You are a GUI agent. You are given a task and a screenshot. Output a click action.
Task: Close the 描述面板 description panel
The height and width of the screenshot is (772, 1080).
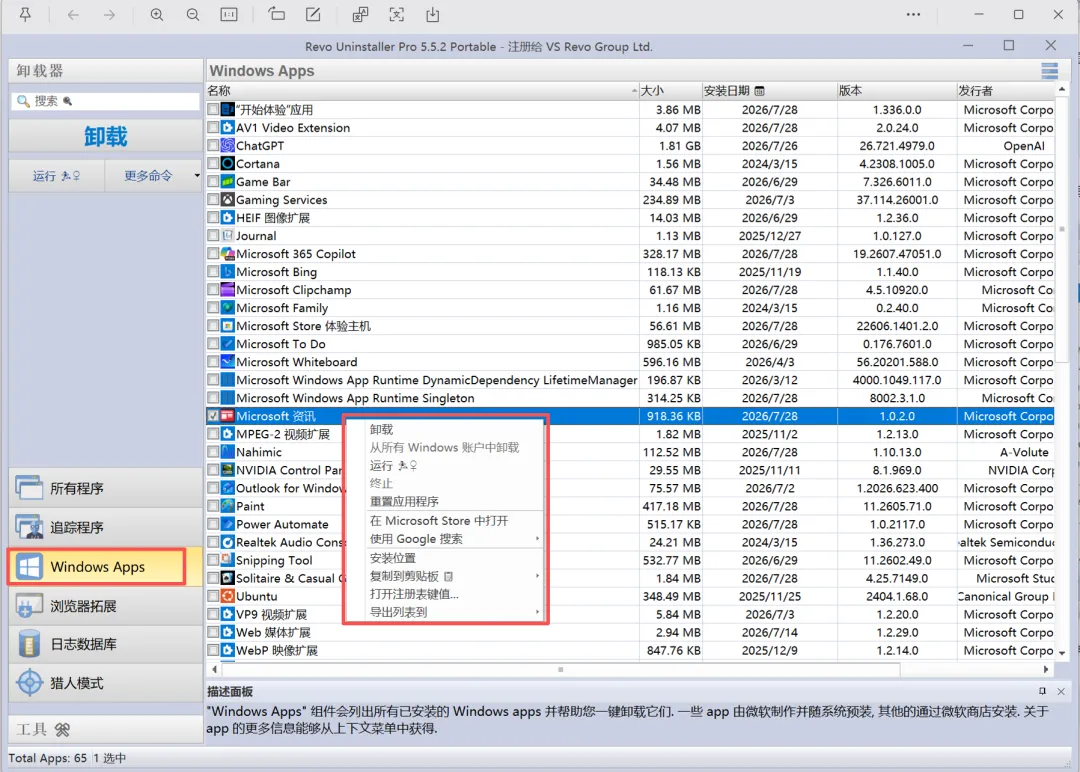(x=1061, y=691)
